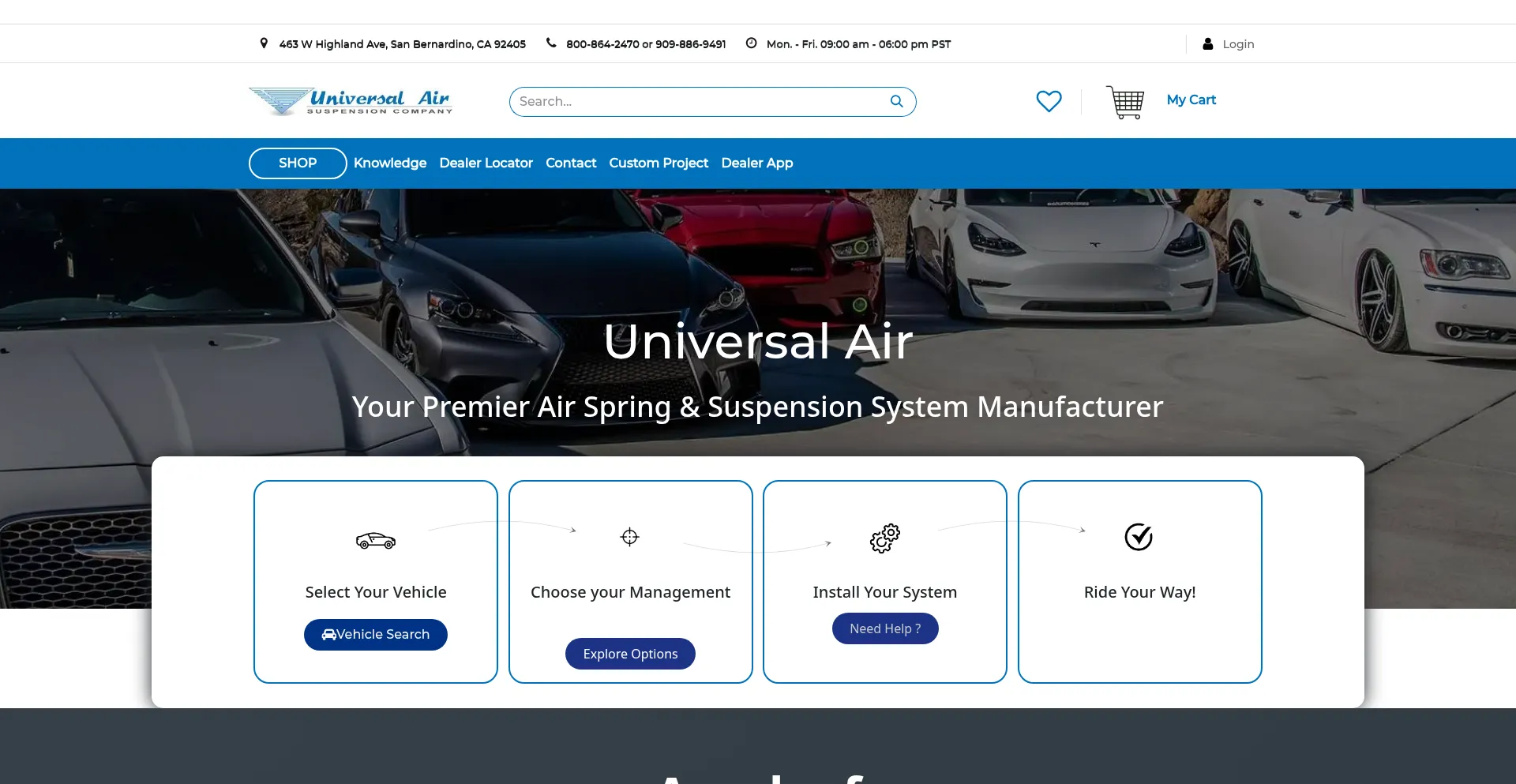Click the Select Your Vehicle heading
Viewport: 1516px width, 784px height.
pyautogui.click(x=376, y=592)
